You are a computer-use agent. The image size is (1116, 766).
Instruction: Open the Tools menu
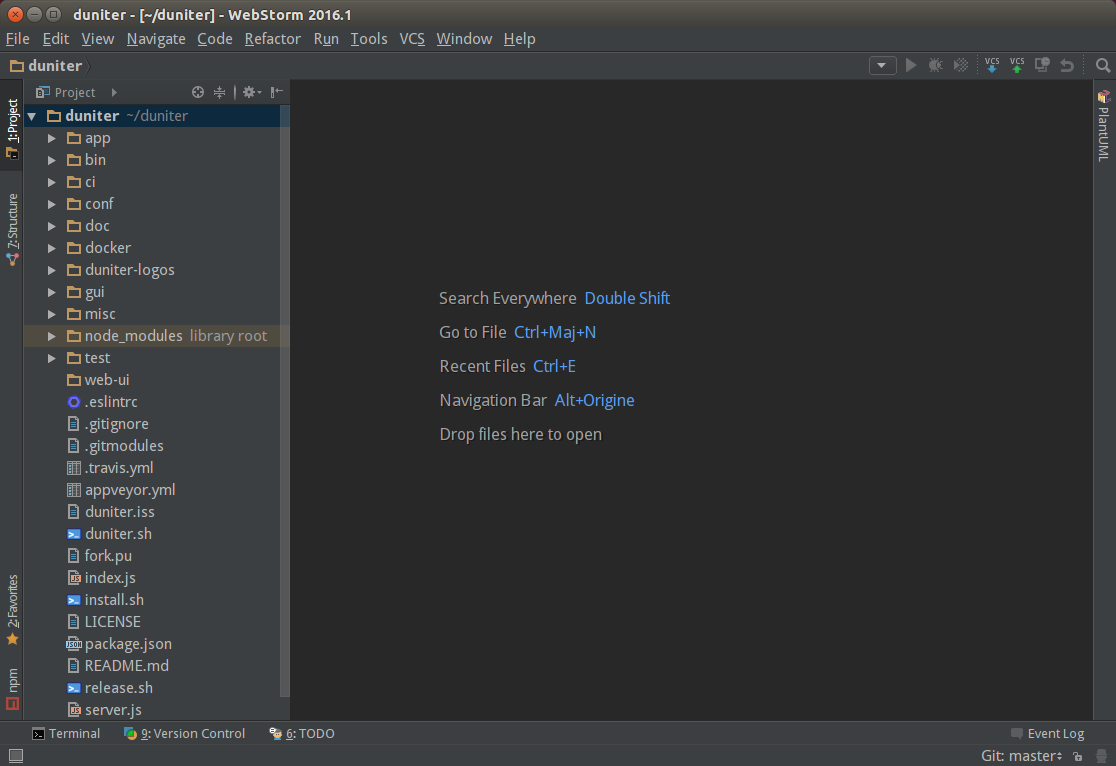pyautogui.click(x=369, y=39)
